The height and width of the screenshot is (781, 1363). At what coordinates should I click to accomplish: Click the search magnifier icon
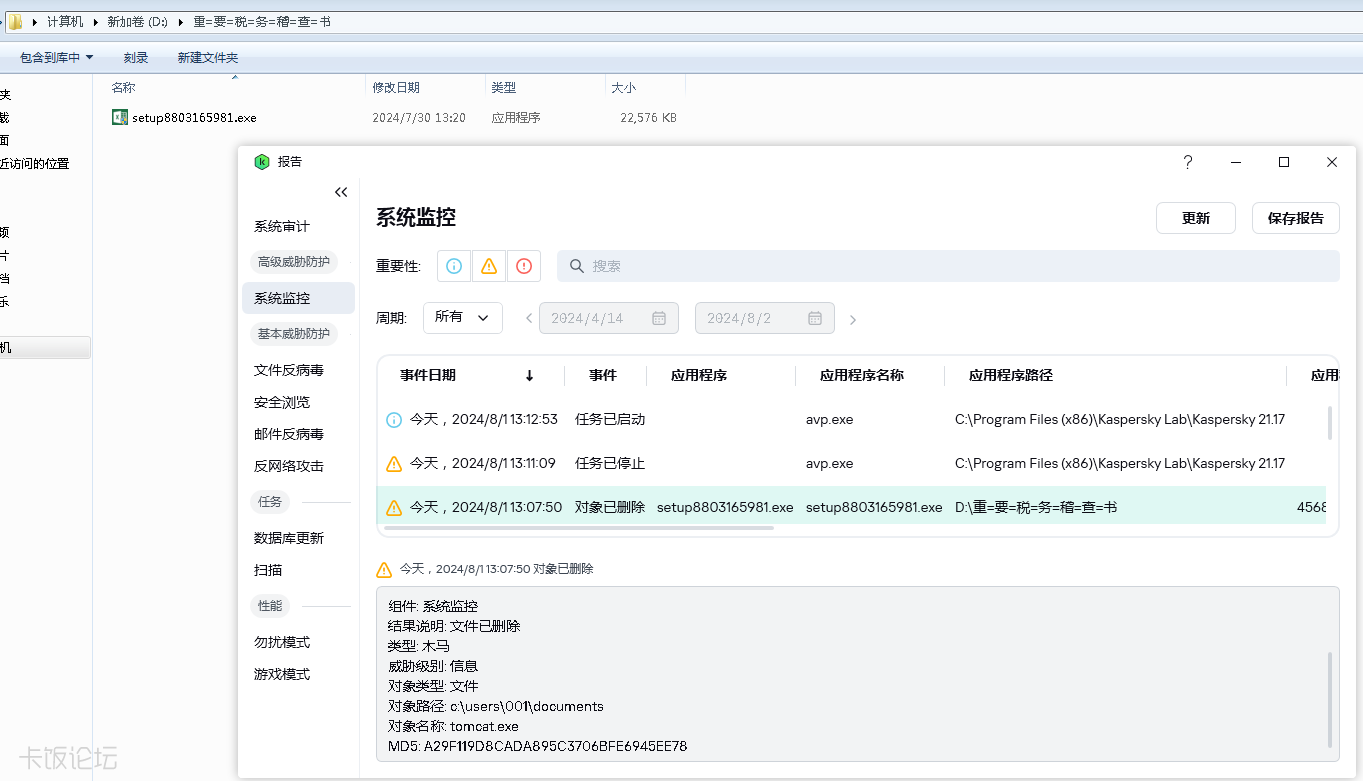[577, 266]
